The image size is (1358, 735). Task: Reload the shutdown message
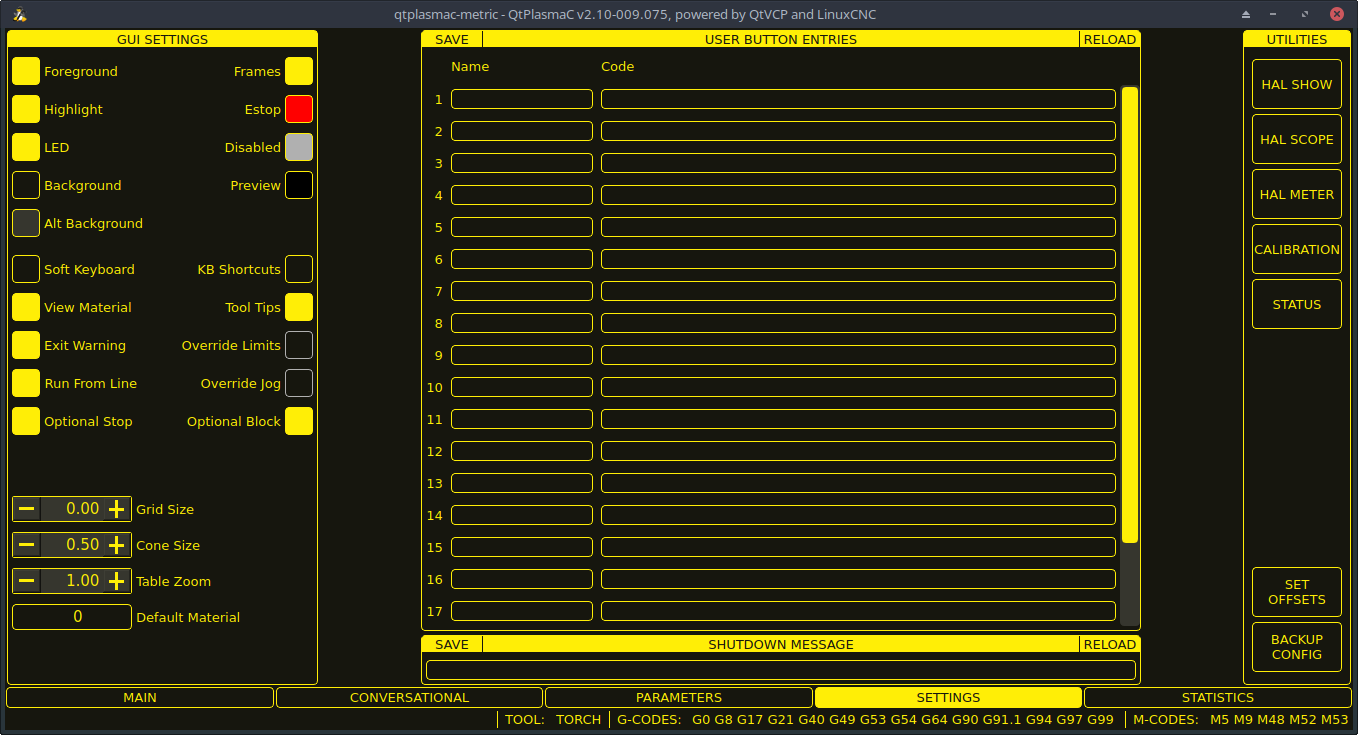click(x=1109, y=644)
